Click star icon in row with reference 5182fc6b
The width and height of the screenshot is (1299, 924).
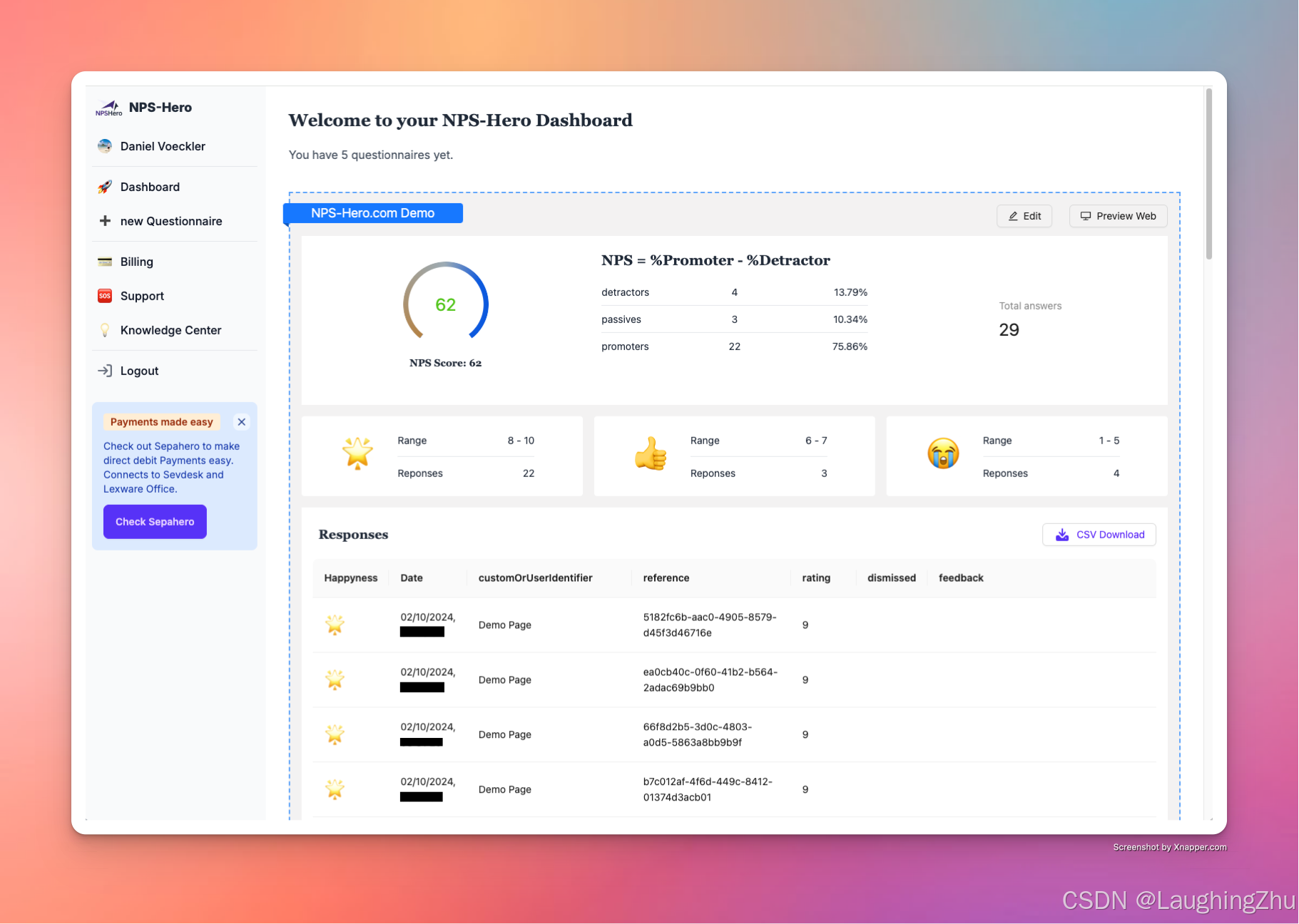[x=335, y=625]
